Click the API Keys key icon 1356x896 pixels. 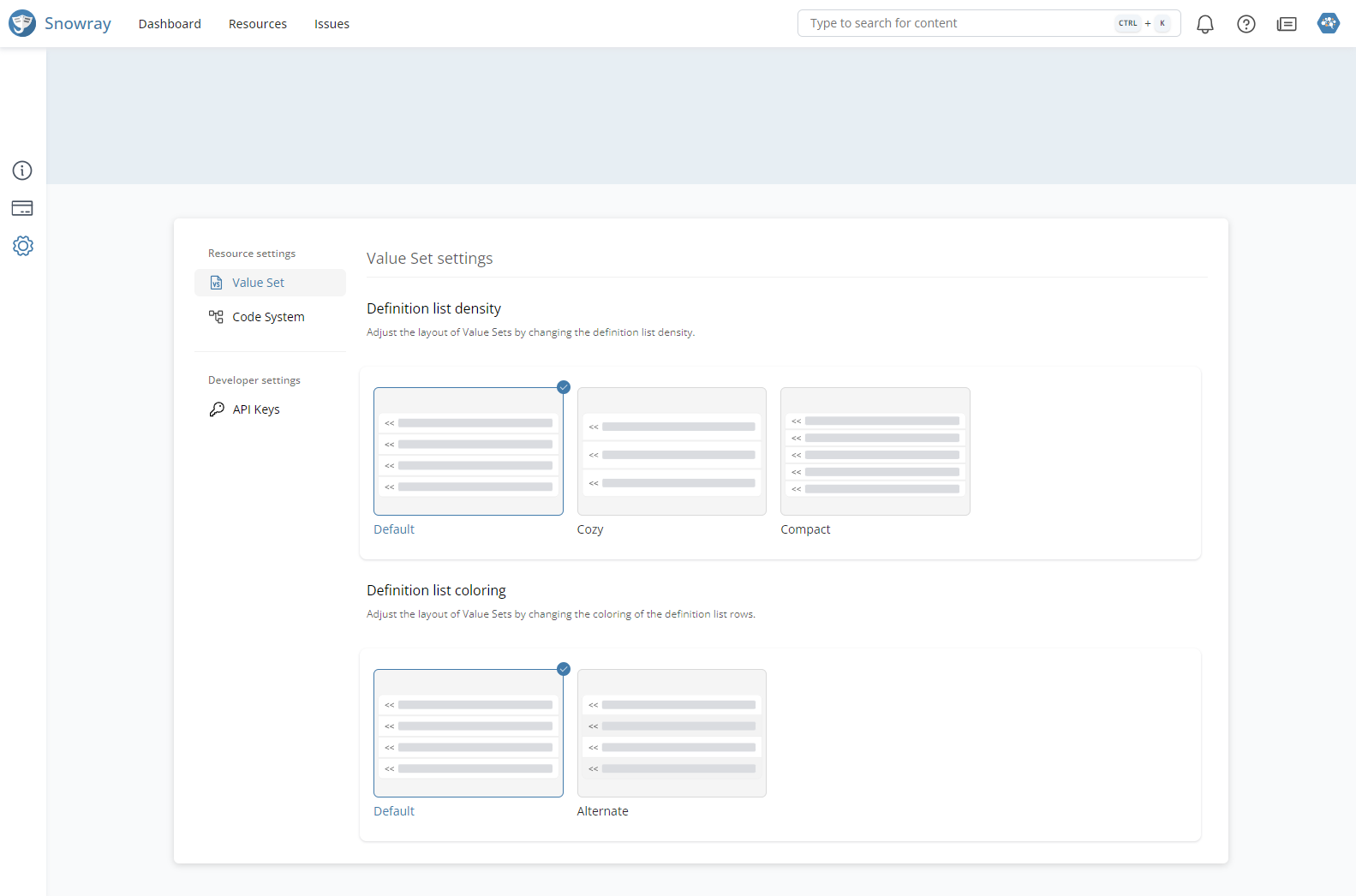pos(217,409)
